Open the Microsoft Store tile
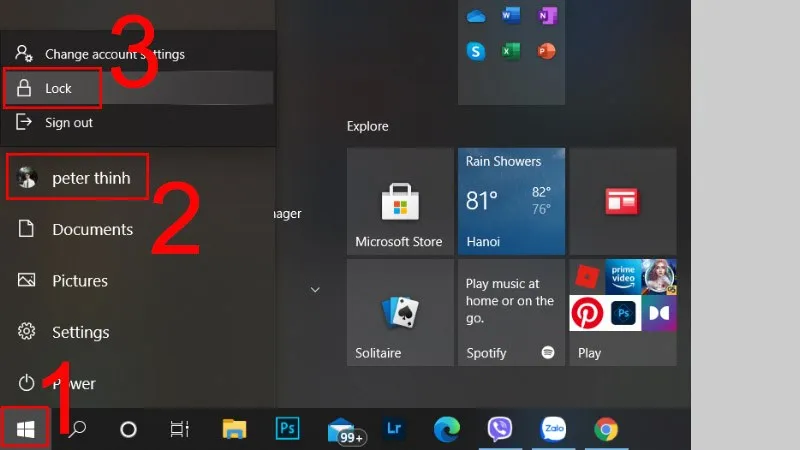 [x=399, y=201]
